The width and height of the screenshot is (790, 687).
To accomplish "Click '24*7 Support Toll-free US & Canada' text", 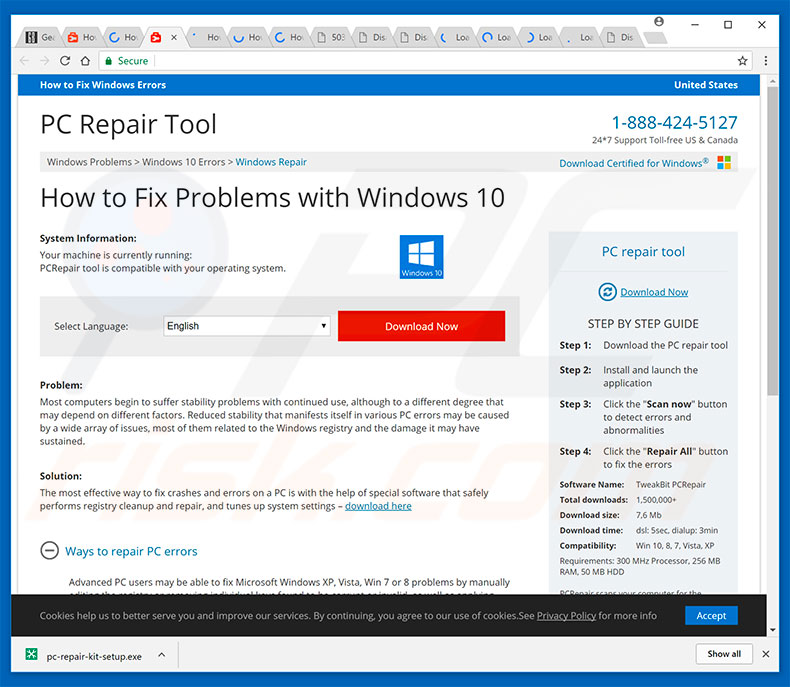I will tap(665, 140).
